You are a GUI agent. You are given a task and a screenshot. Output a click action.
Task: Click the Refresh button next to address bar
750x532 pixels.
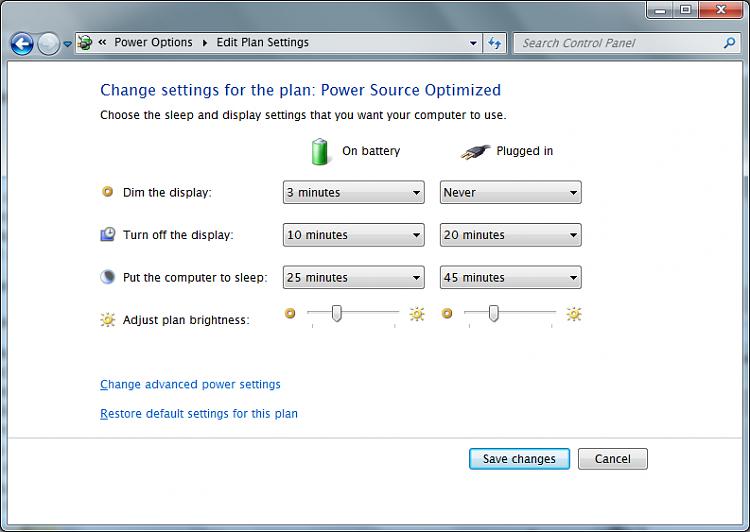tap(495, 43)
